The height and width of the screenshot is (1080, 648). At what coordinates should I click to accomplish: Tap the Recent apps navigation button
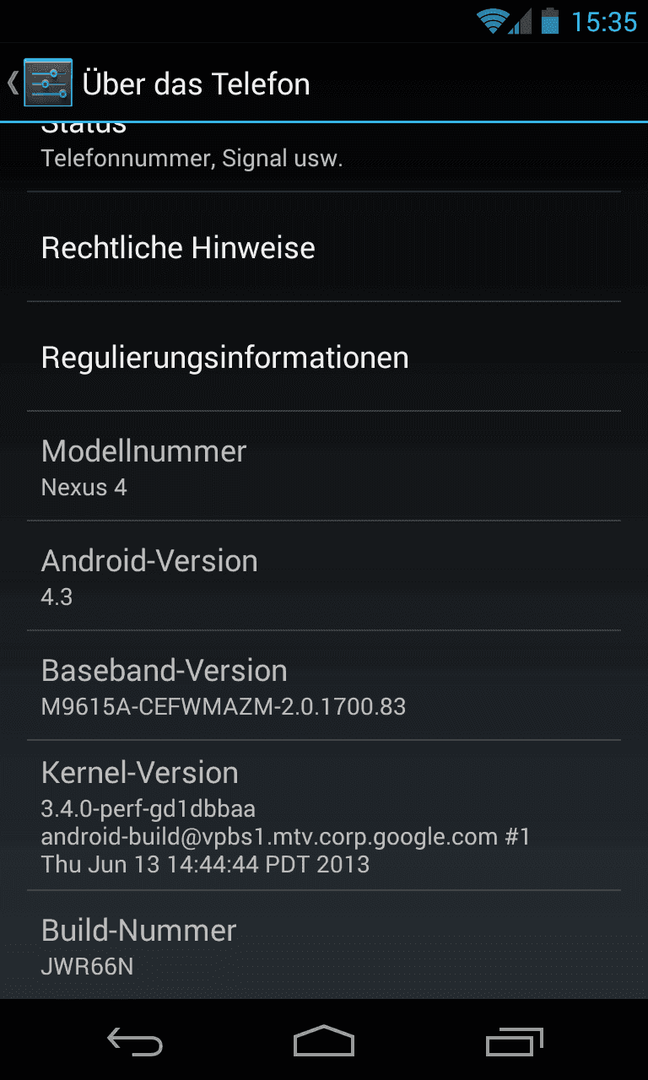[514, 1040]
